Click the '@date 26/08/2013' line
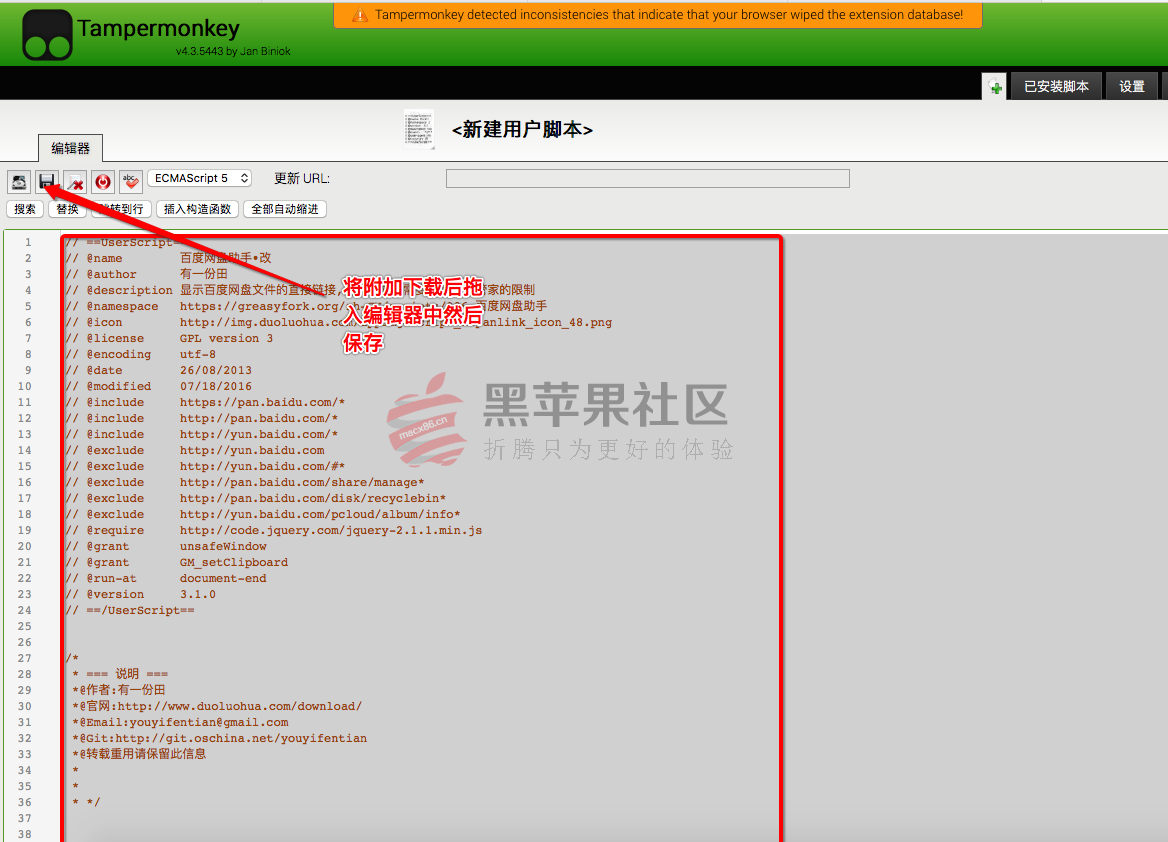This screenshot has width=1168, height=842. (158, 370)
